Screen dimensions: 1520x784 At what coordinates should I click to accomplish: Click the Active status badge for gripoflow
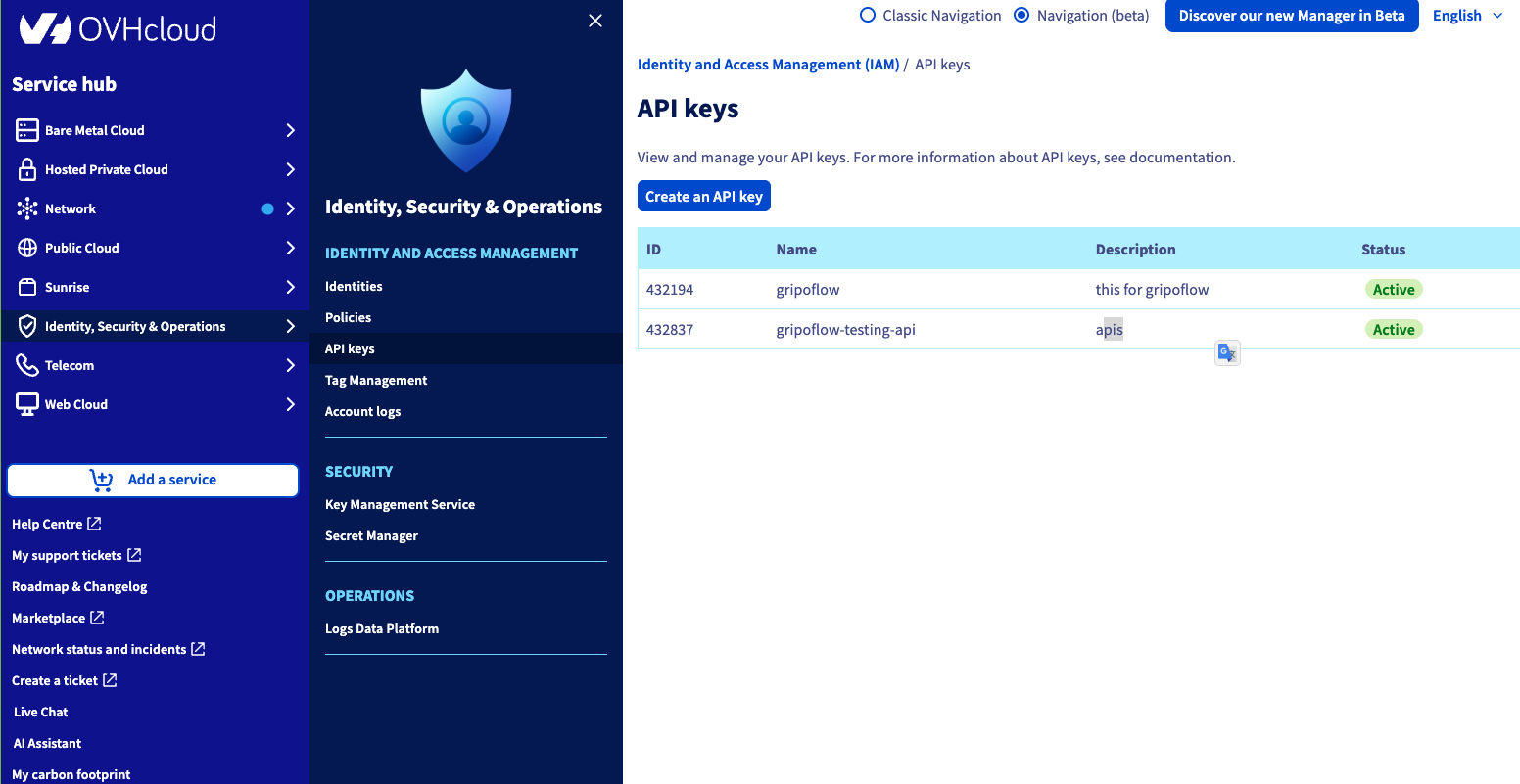pyautogui.click(x=1394, y=290)
